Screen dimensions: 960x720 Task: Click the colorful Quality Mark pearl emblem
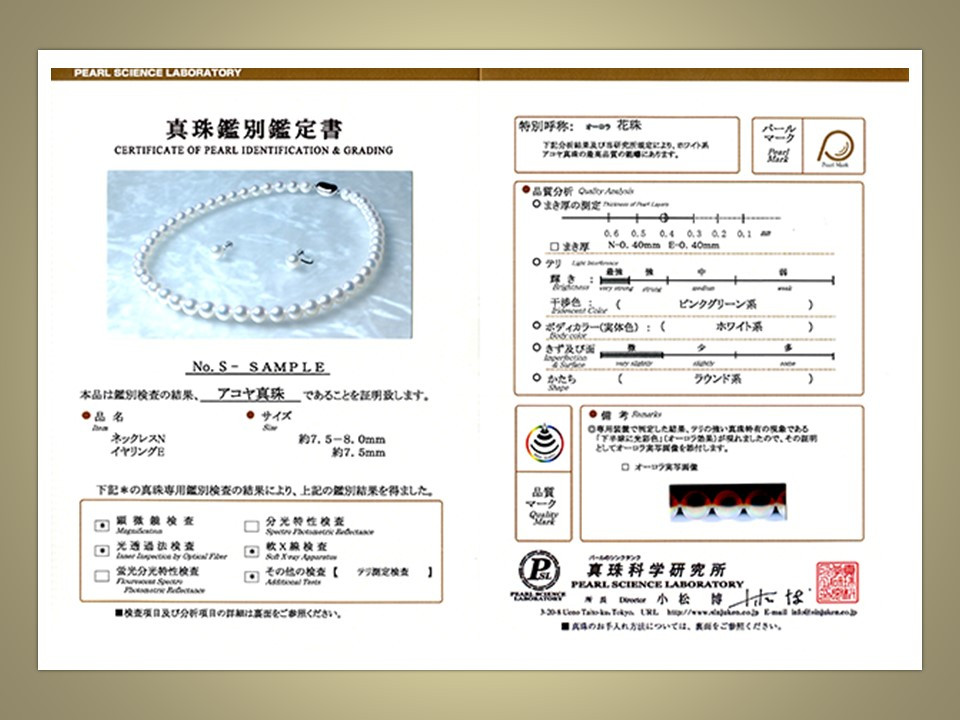(x=544, y=442)
